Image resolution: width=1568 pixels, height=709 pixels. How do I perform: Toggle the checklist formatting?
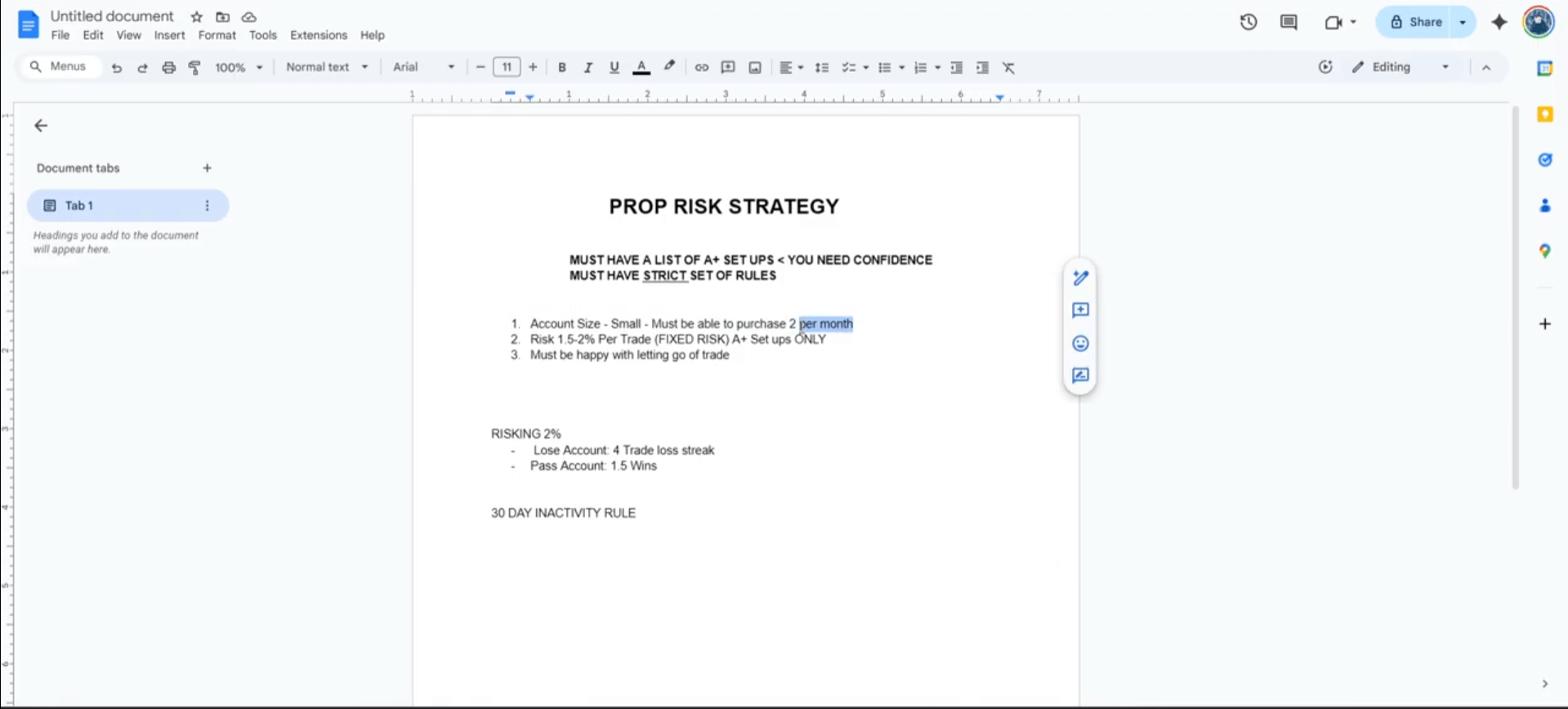tap(849, 68)
